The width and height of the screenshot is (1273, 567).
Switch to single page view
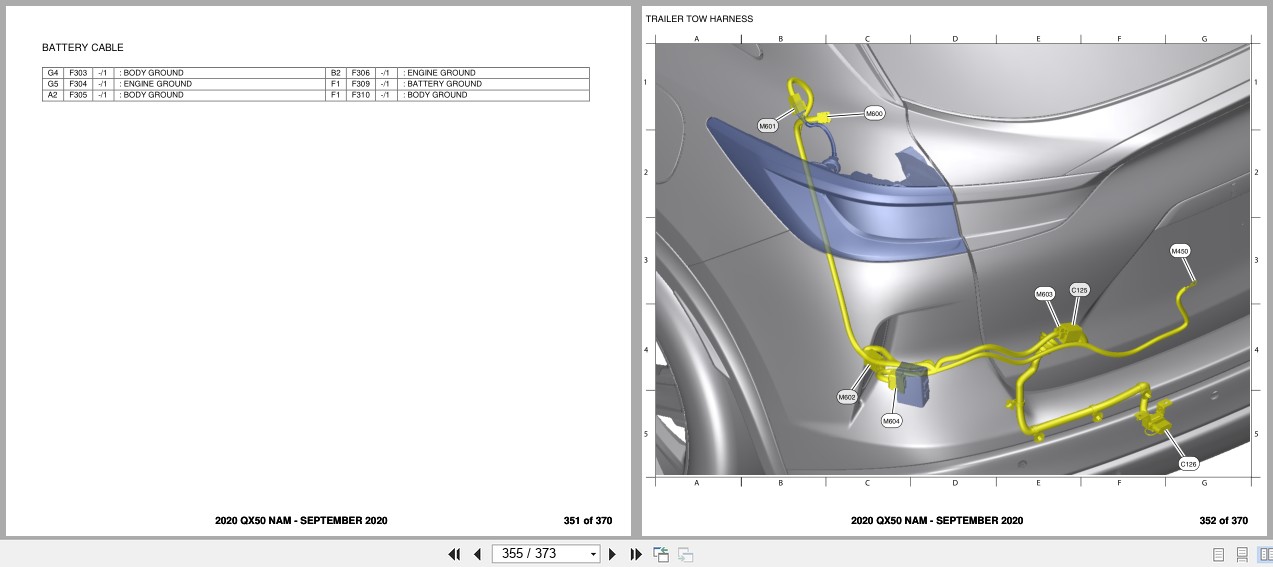coord(1218,554)
